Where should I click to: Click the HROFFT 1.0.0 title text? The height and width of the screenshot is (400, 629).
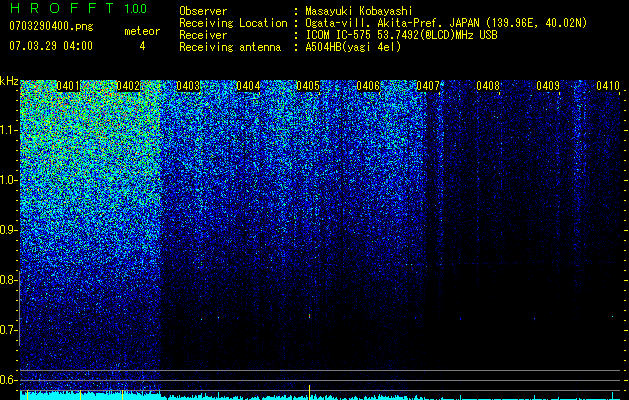tap(78, 8)
